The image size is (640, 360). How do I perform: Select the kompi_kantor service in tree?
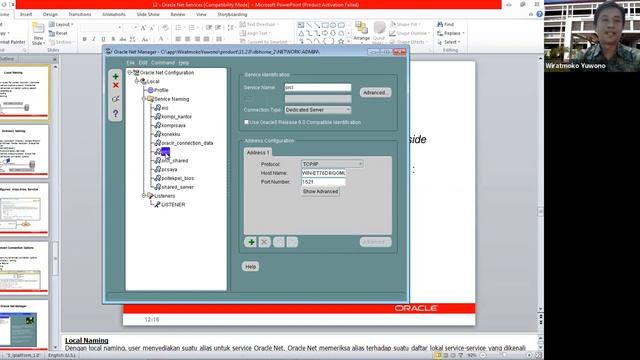176,117
